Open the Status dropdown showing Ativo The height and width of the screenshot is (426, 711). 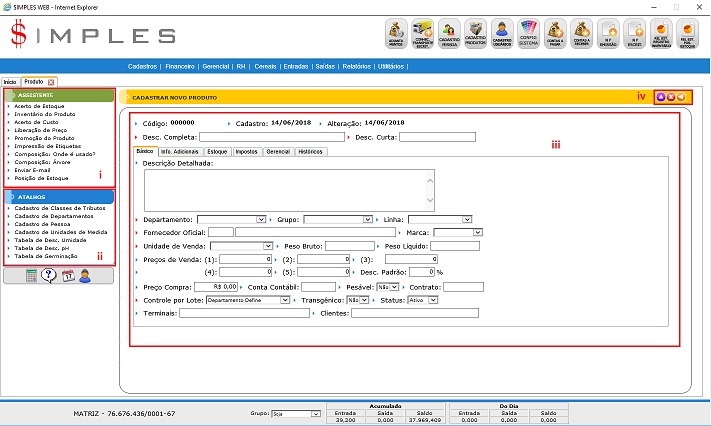click(x=434, y=299)
